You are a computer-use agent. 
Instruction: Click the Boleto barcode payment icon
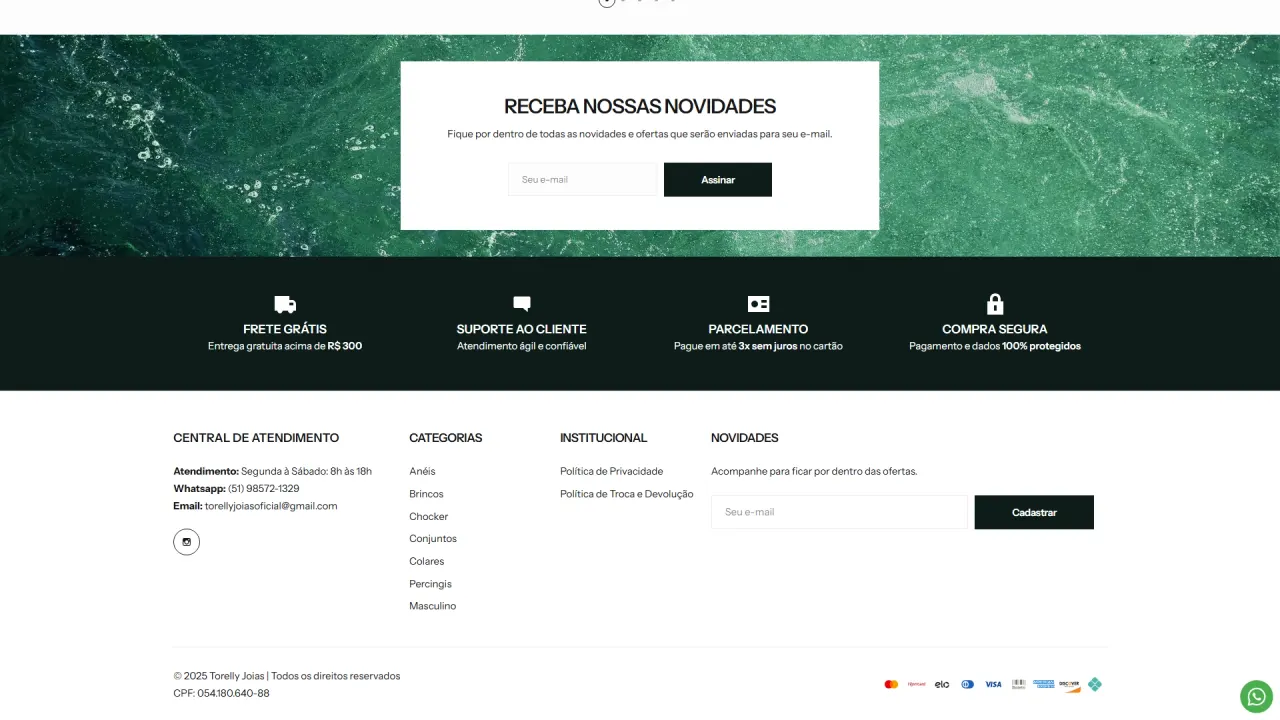point(1018,684)
